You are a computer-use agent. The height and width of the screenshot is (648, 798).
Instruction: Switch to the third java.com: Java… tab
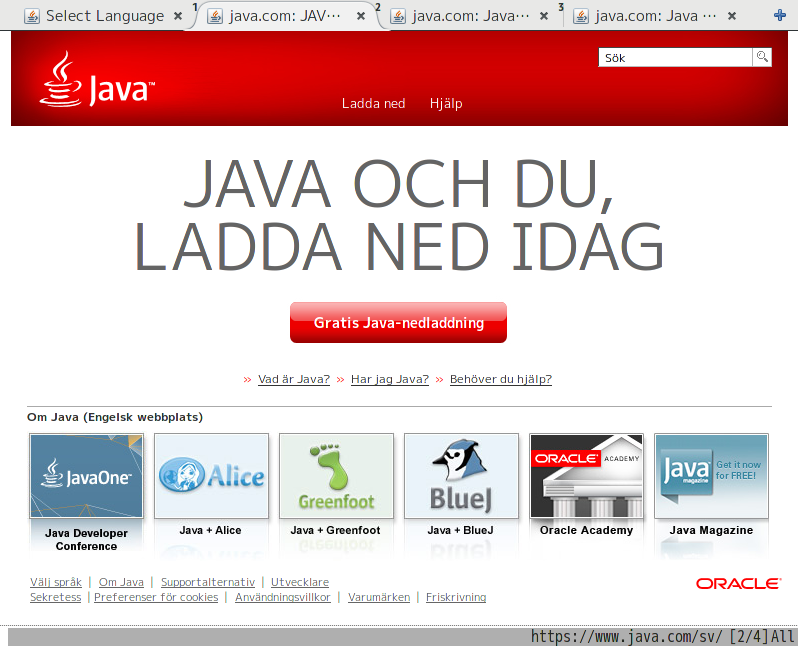470,16
